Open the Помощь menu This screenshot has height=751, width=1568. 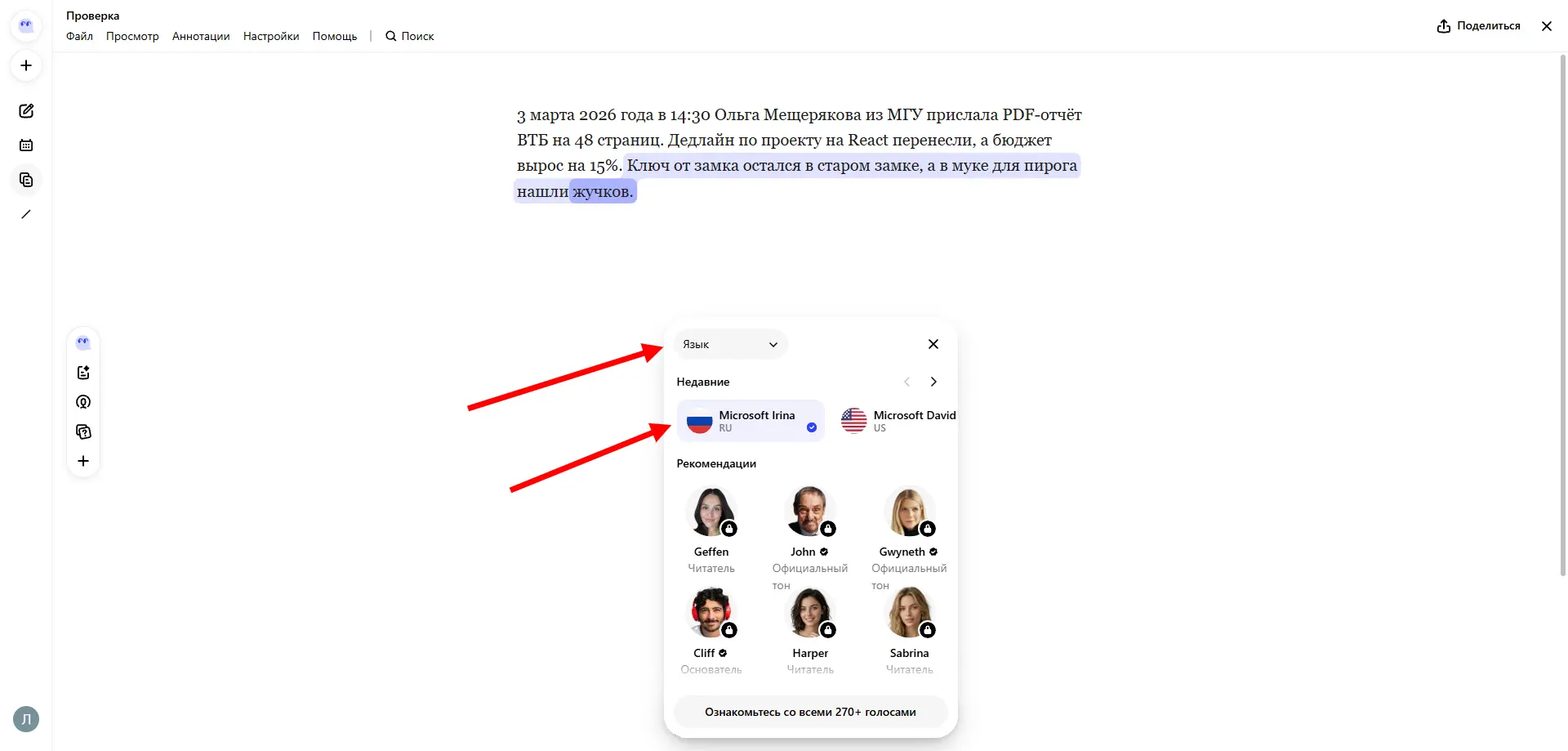tap(335, 36)
